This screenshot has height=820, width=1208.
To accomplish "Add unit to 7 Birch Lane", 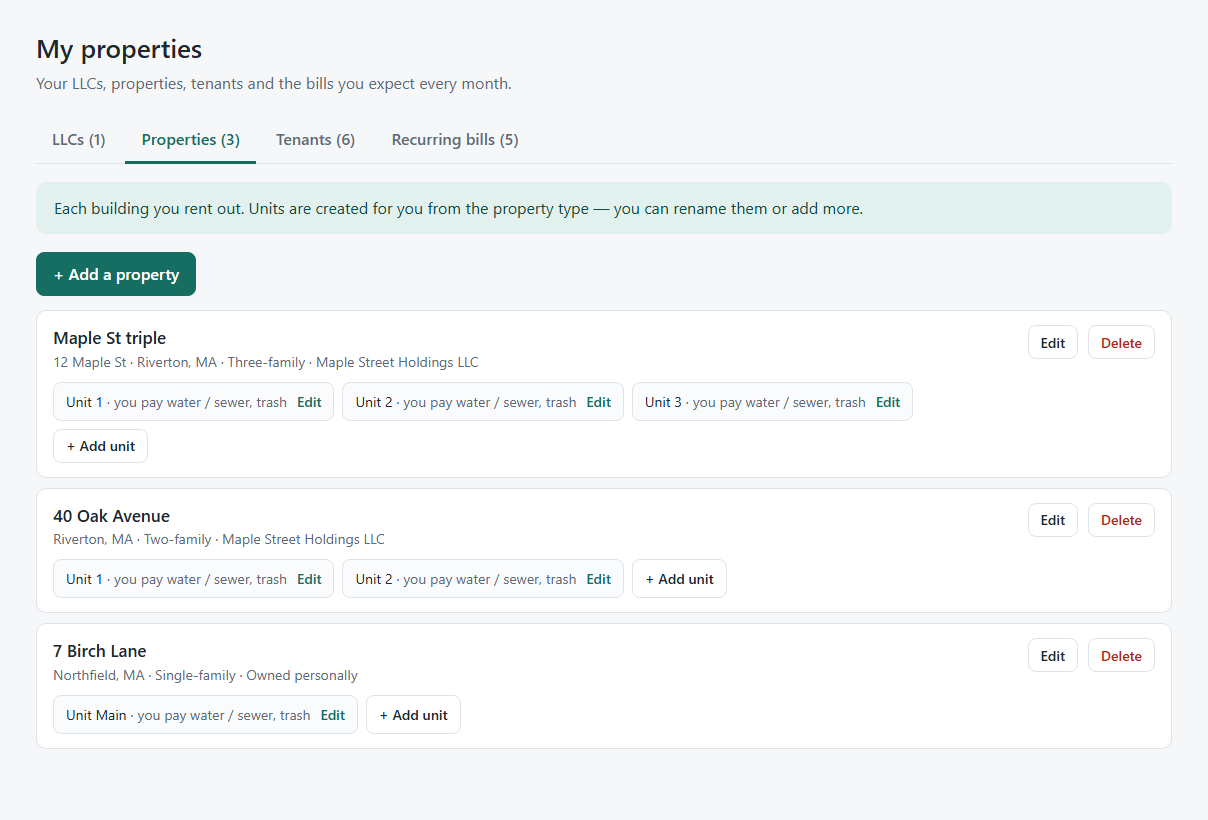I will [414, 715].
